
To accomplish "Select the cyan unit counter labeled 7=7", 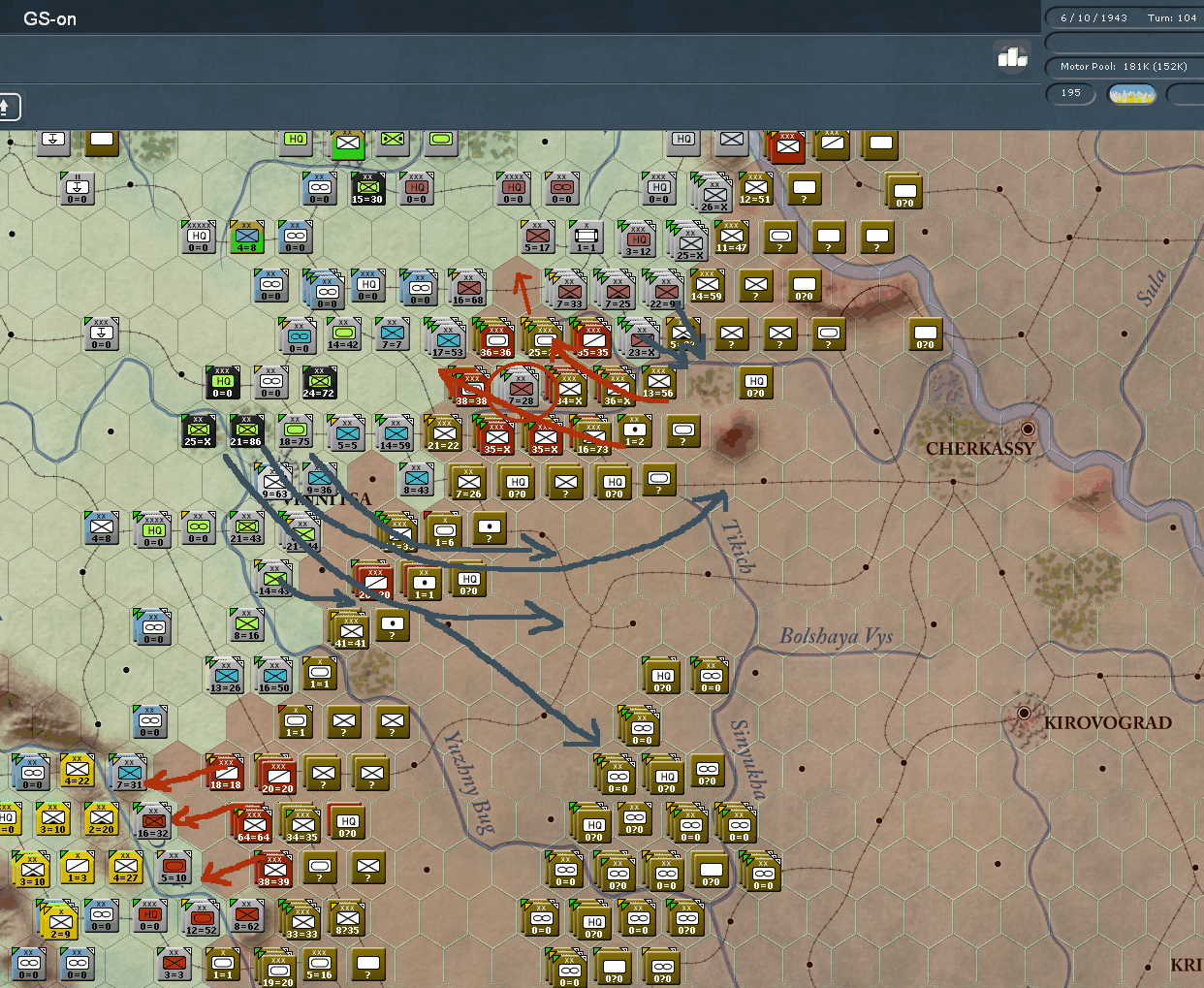I will click(393, 335).
